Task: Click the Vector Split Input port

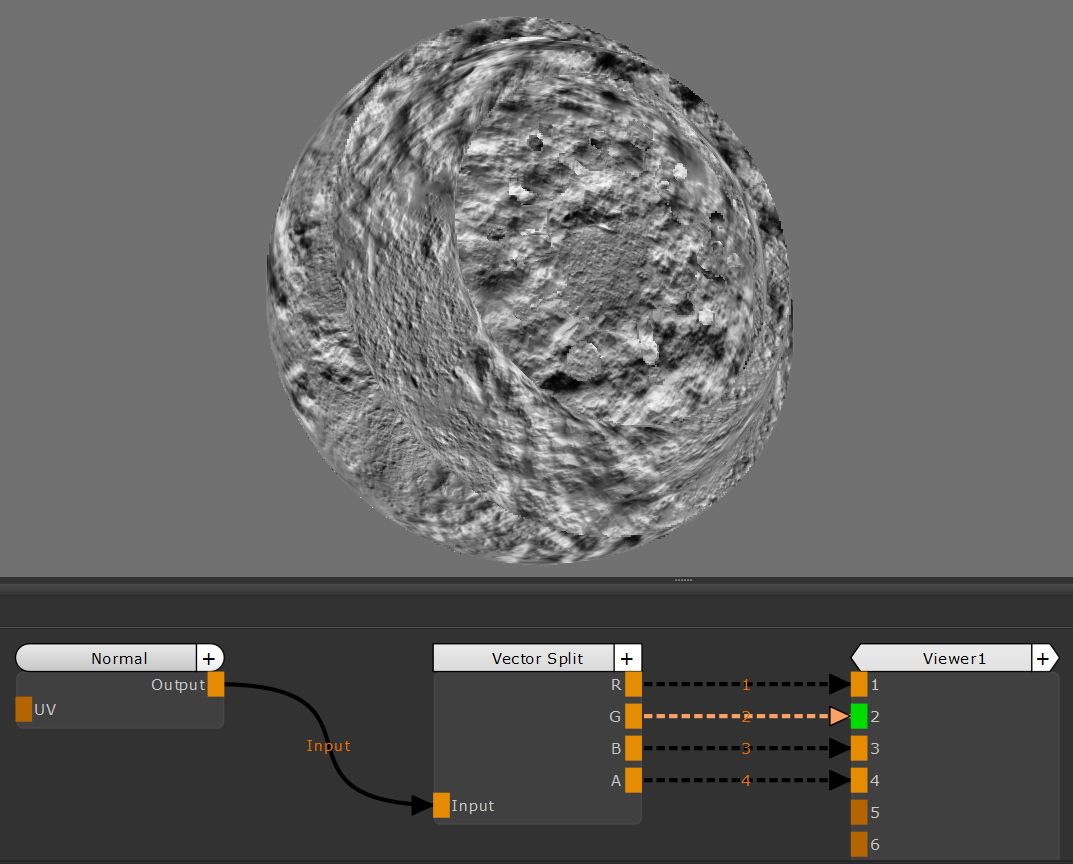Action: (442, 805)
